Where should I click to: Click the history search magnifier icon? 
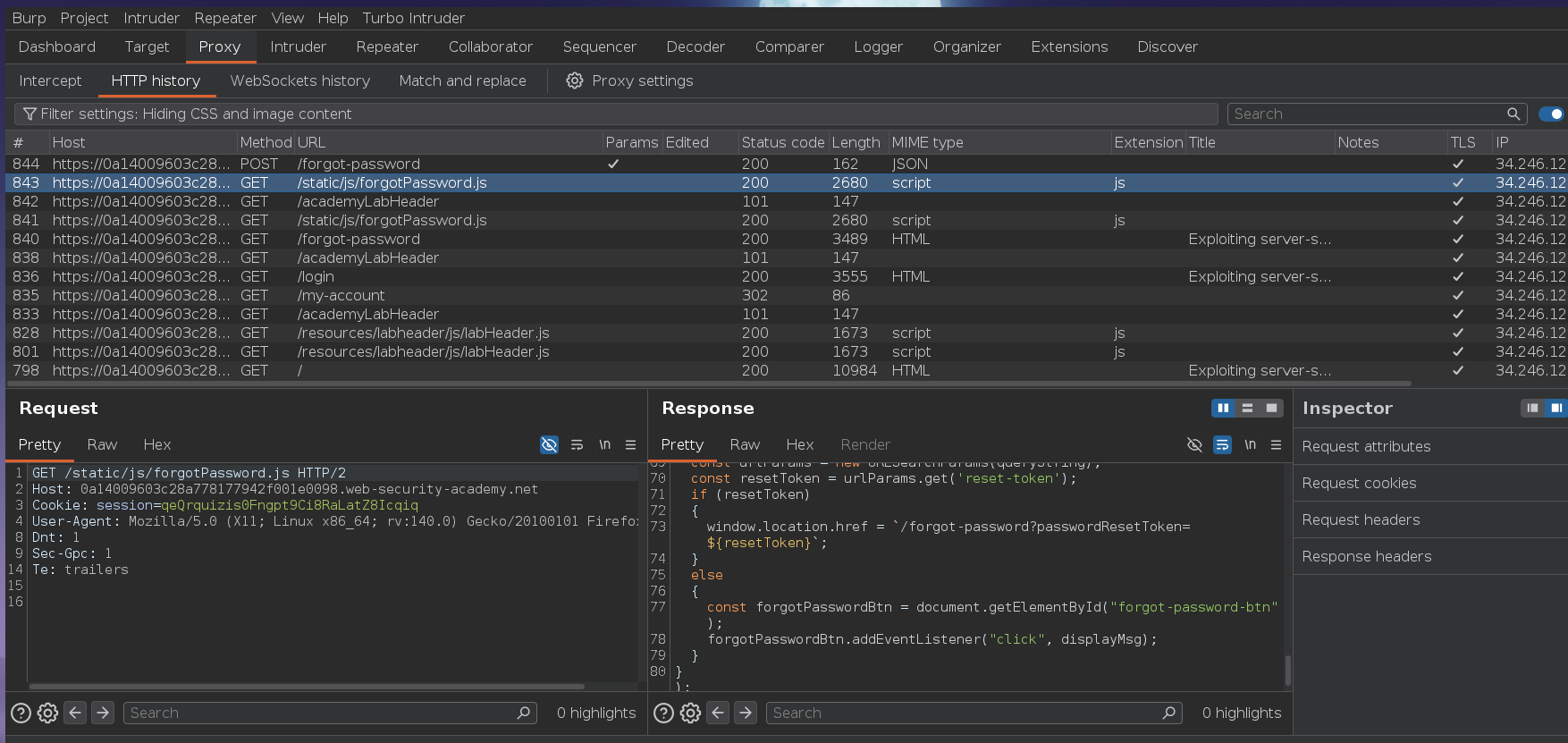[1513, 114]
